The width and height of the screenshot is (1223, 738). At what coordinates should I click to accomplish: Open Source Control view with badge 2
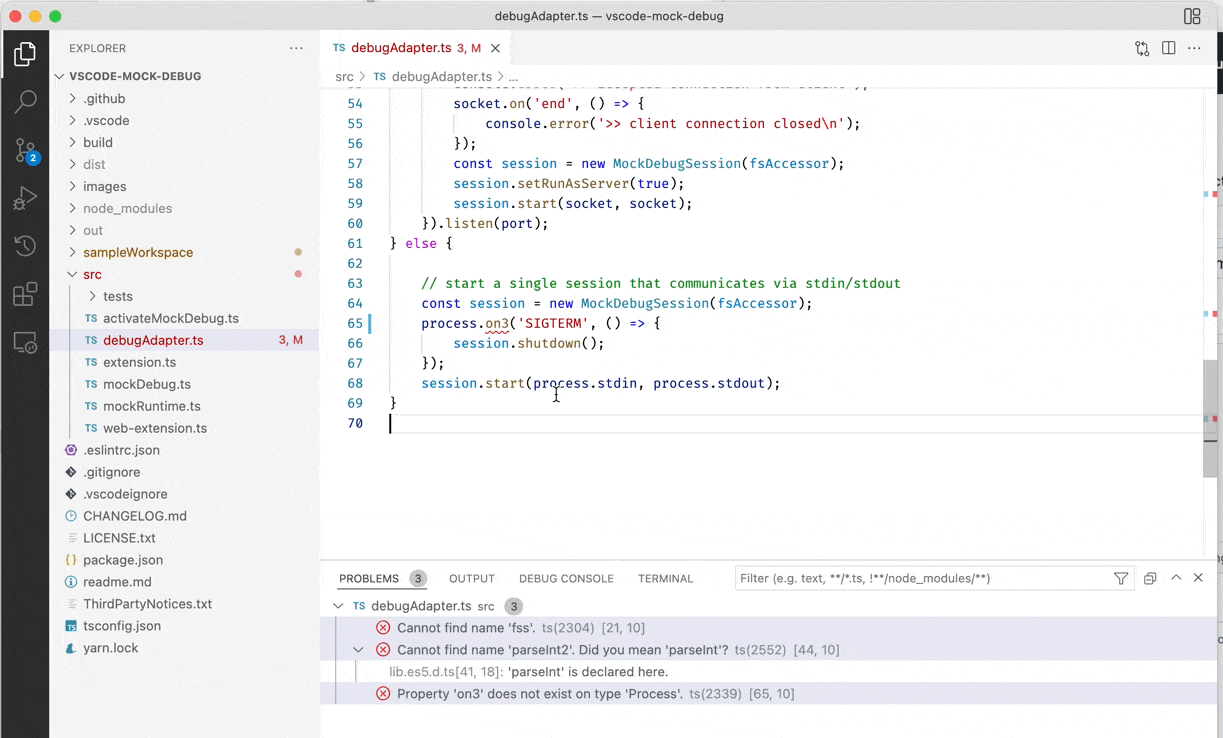coord(25,150)
